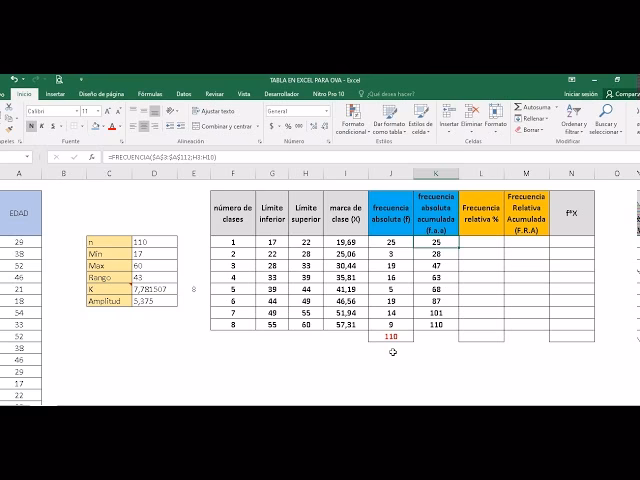Image resolution: width=640 pixels, height=480 pixels.
Task: Open Dar formato como tabla gallery
Action: click(x=389, y=119)
